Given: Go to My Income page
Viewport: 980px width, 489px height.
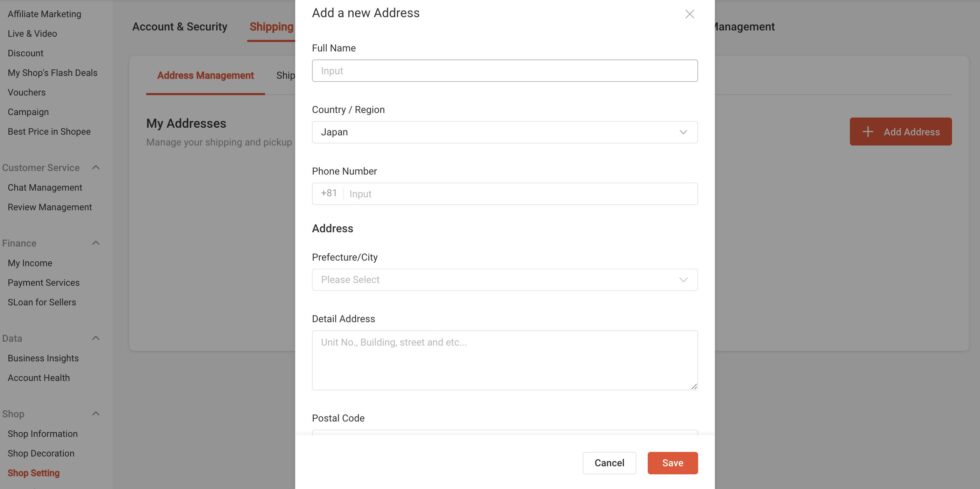Looking at the screenshot, I should 30,263.
